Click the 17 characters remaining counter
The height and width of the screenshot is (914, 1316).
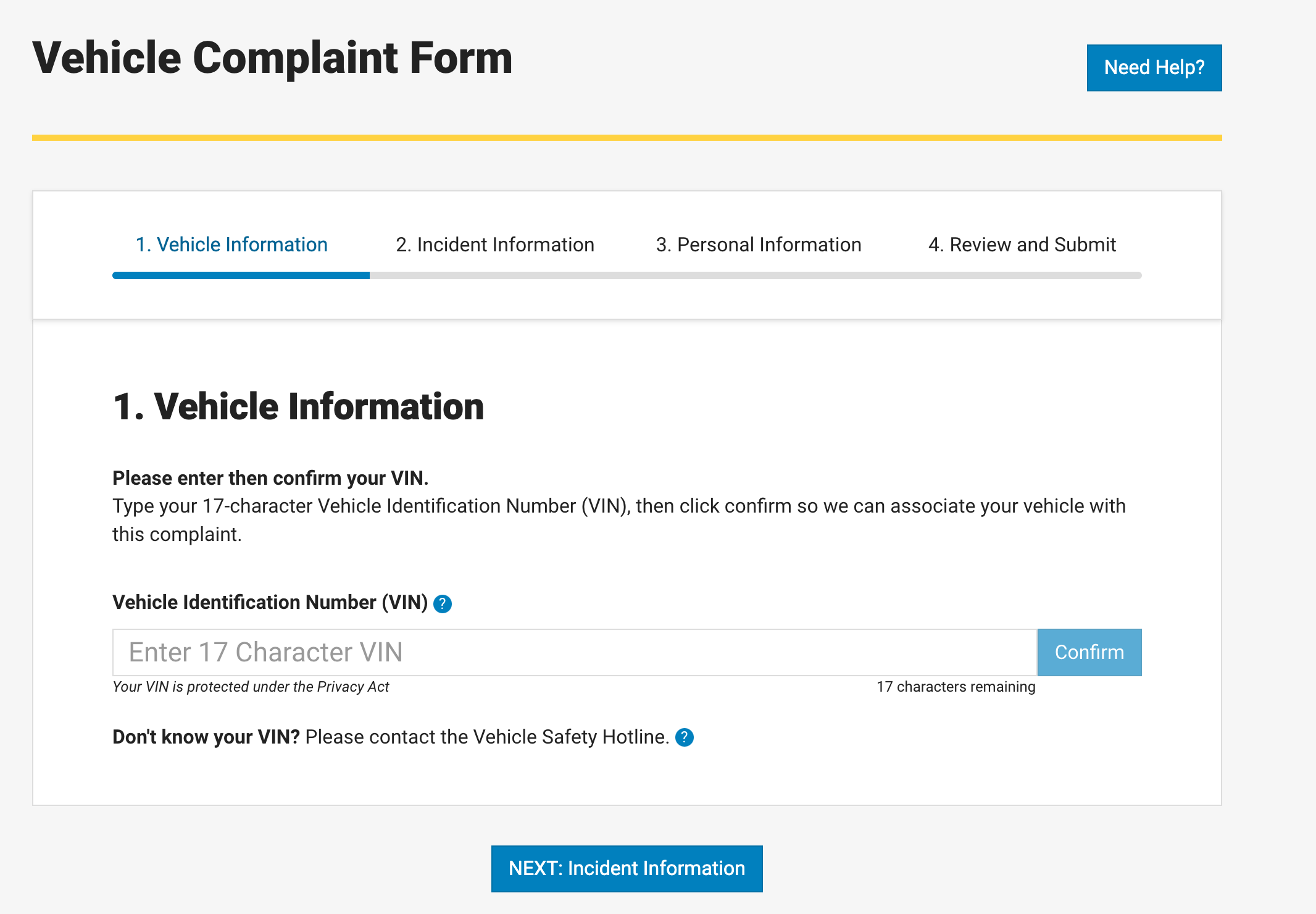tap(956, 687)
